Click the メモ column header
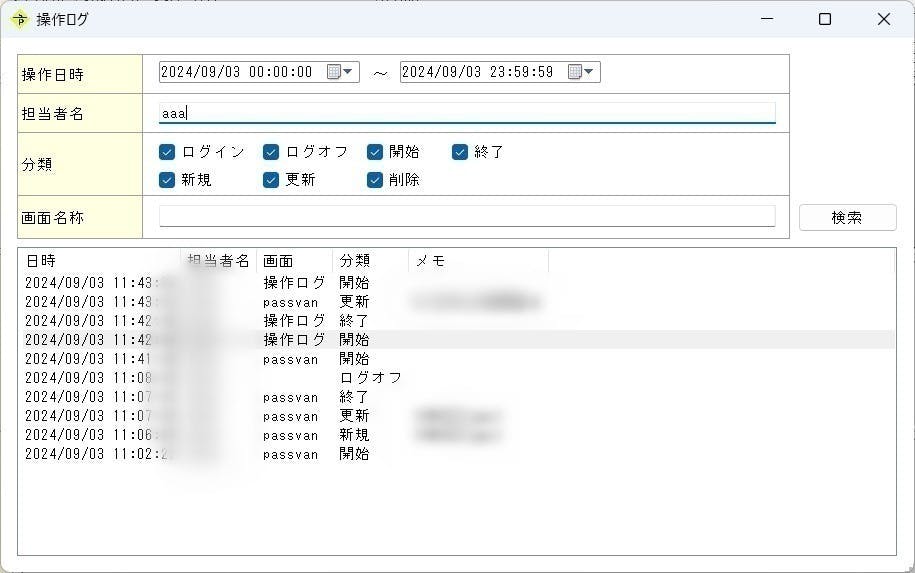The height and width of the screenshot is (573, 915). tap(478, 261)
